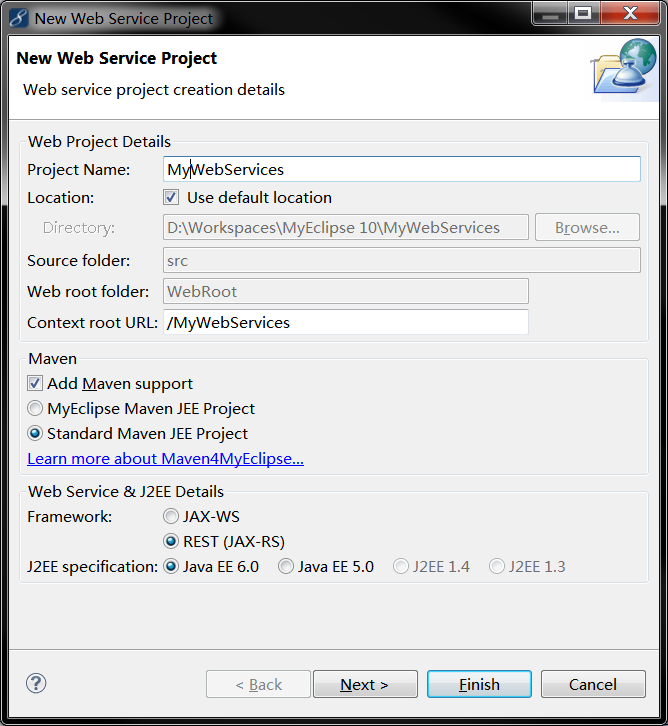
Task: Click the 'Maven' group label
Action: click(x=52, y=358)
